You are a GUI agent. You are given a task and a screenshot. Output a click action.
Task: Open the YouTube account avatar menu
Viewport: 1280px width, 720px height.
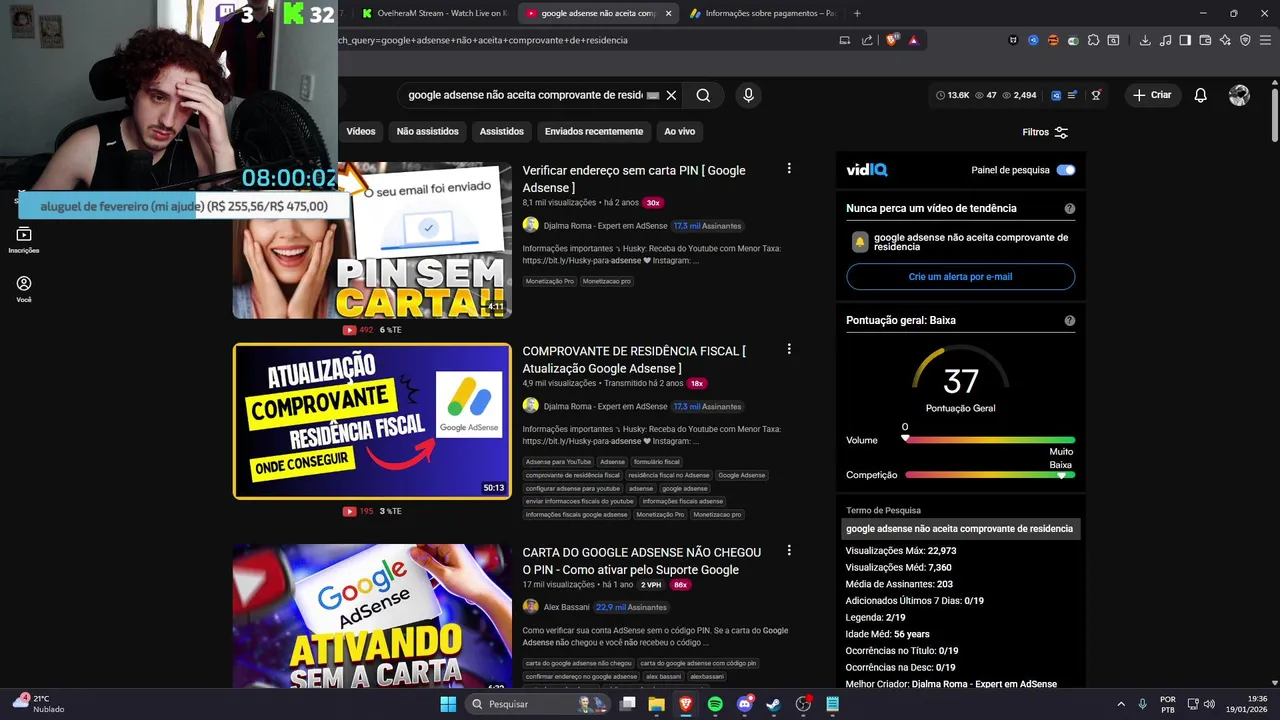pos(1239,95)
